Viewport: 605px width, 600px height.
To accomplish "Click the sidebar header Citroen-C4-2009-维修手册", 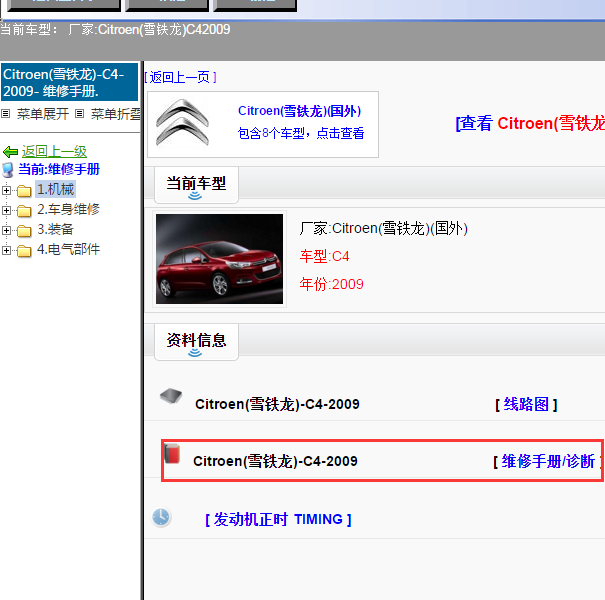I will (x=69, y=82).
